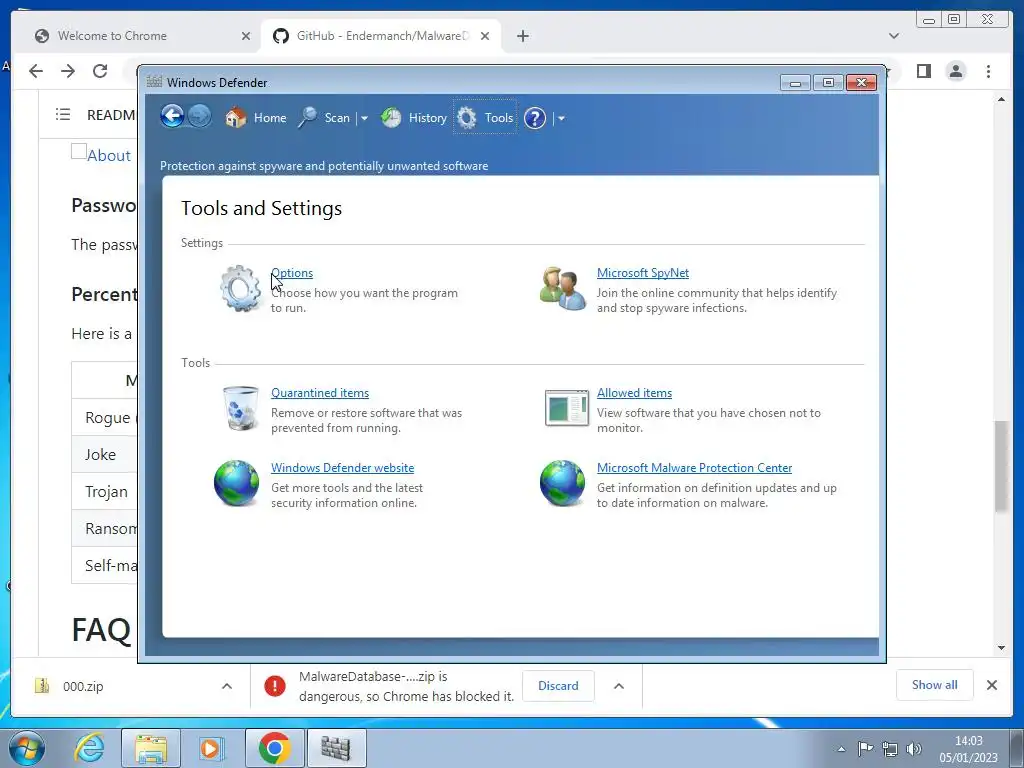Click the Options gear icon
This screenshot has width=1024, height=768.
[x=240, y=288]
